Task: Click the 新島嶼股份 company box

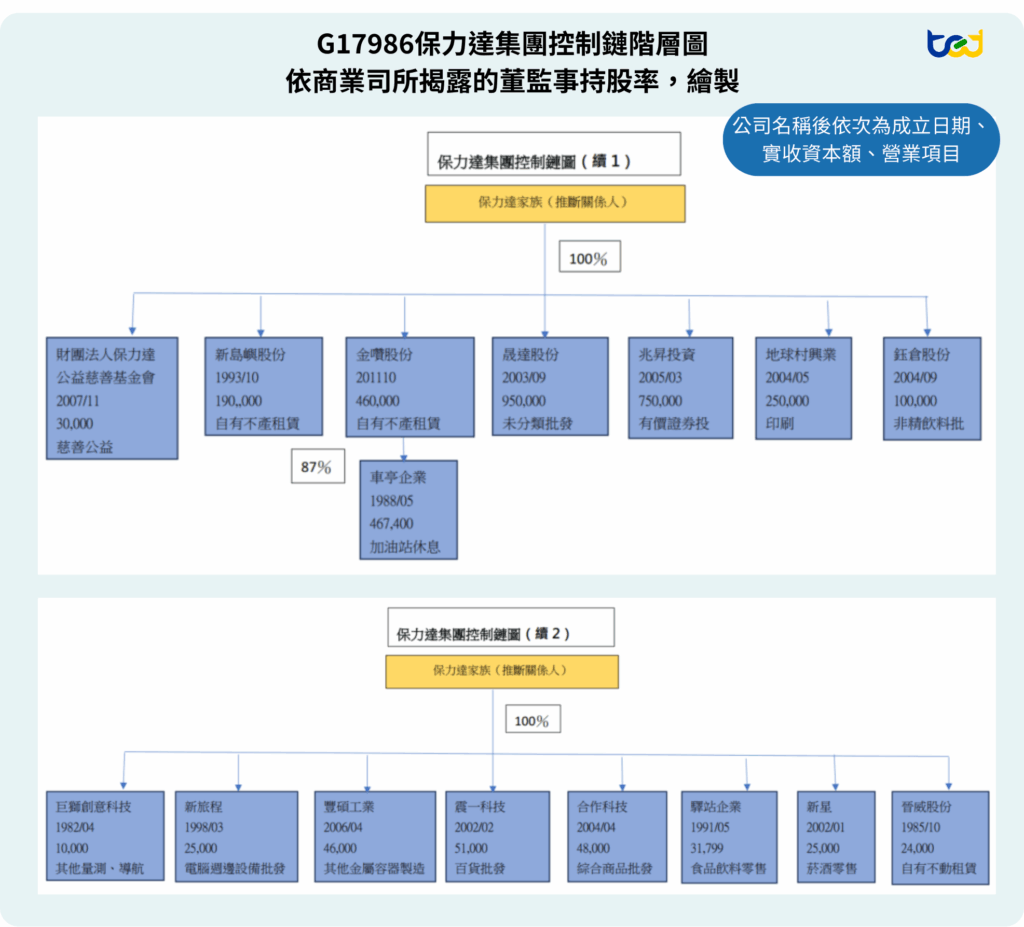Action: point(261,386)
